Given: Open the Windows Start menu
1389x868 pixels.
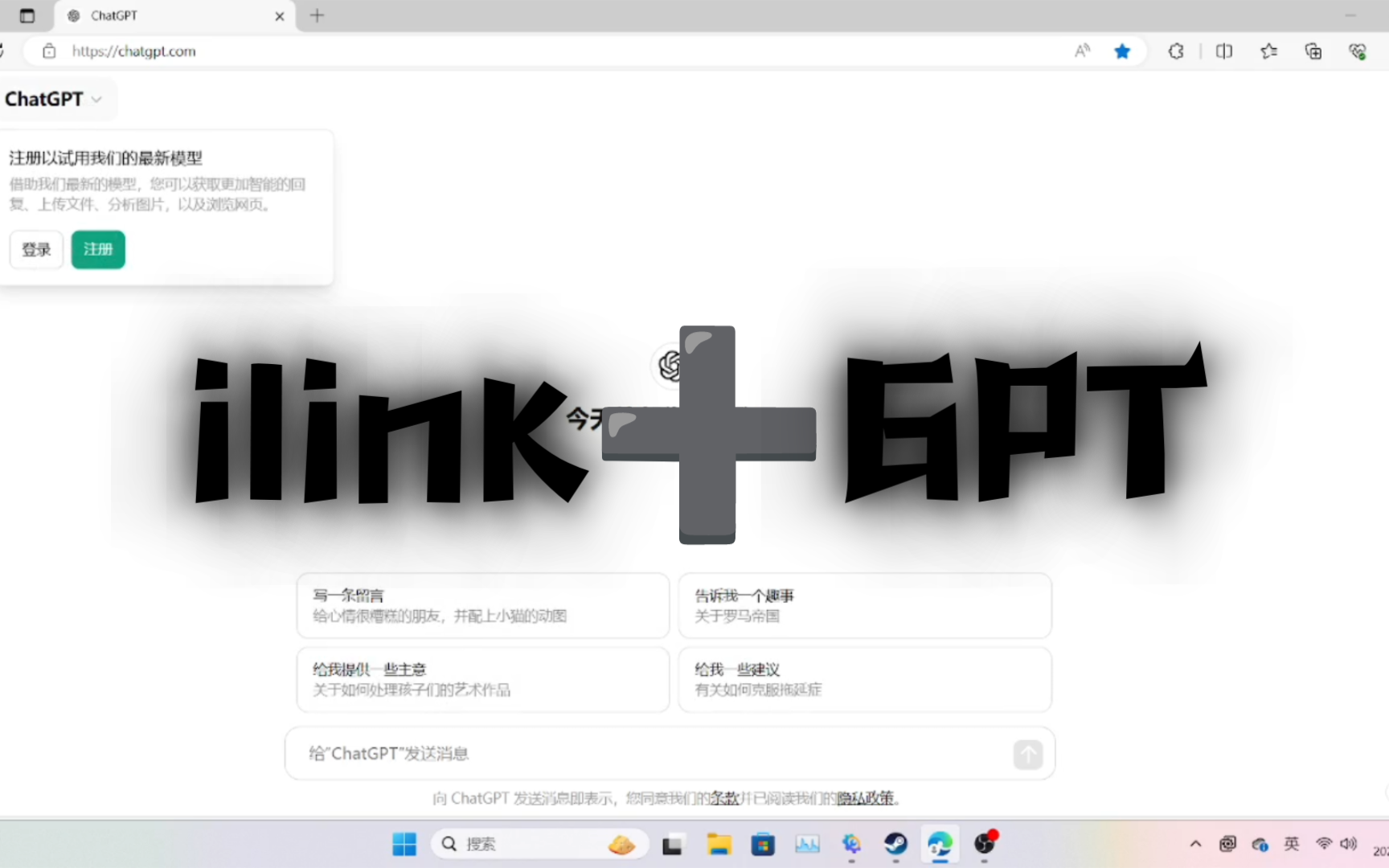Looking at the screenshot, I should point(404,844).
